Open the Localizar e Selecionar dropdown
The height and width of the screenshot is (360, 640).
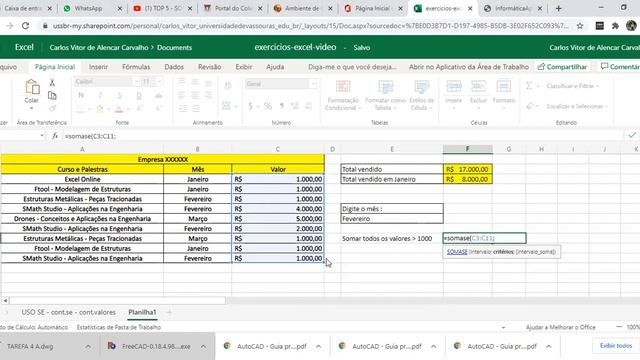(x=577, y=106)
